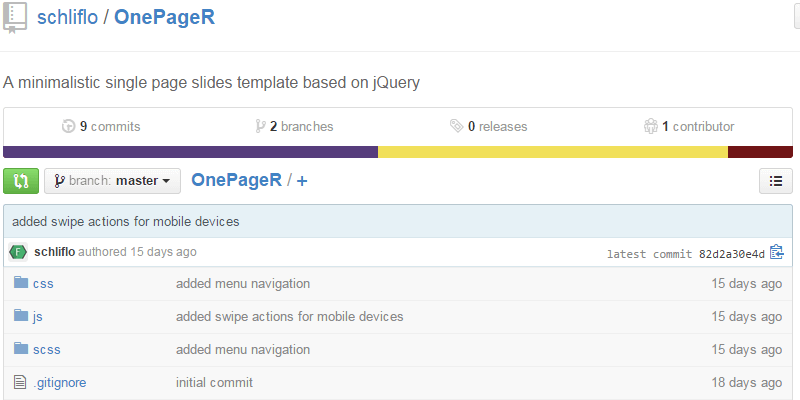Click the yellow segment of the language bar

(552, 152)
